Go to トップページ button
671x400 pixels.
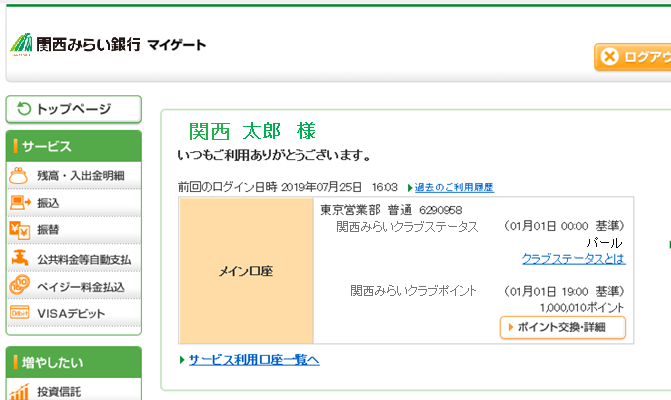(74, 109)
